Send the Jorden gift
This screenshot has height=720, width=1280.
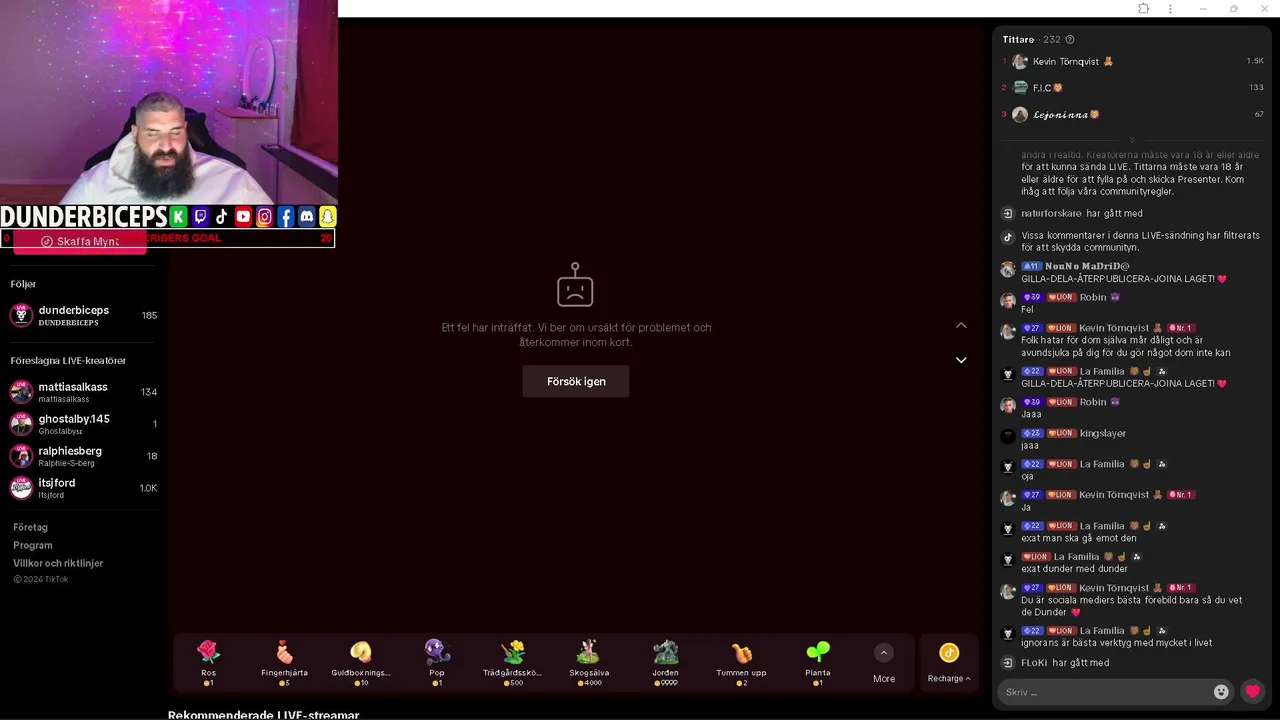point(665,662)
